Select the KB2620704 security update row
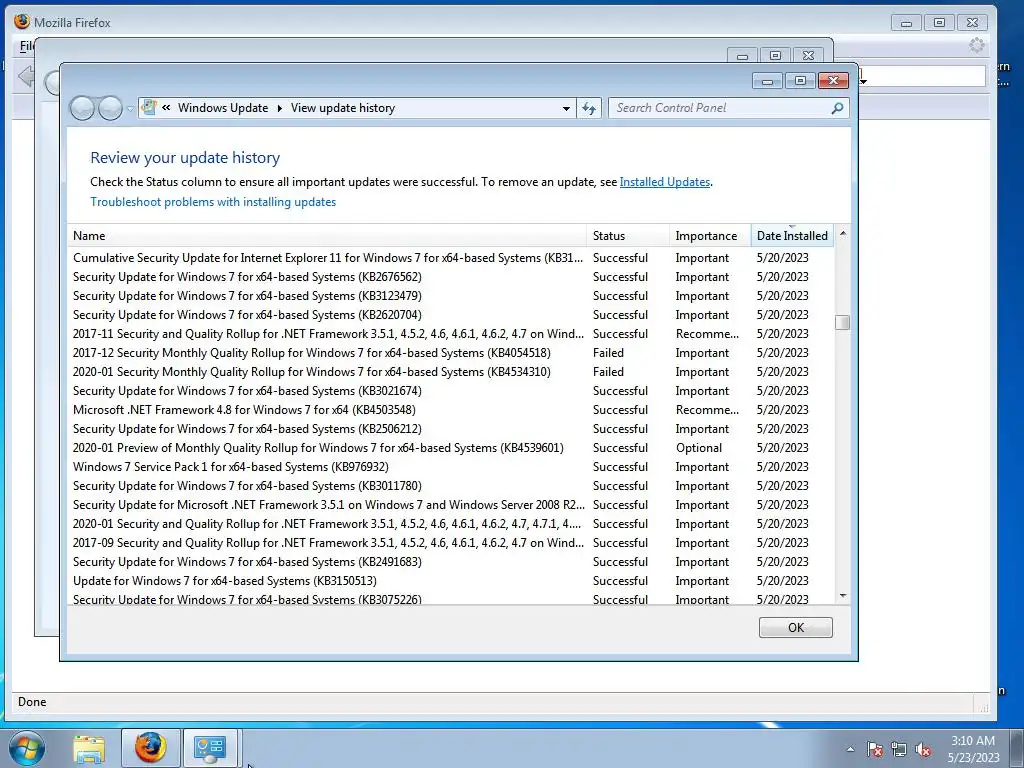1024x768 pixels. [451, 315]
